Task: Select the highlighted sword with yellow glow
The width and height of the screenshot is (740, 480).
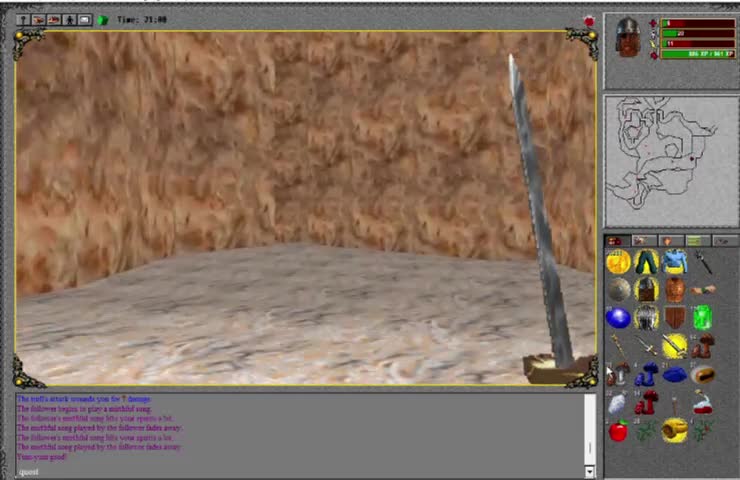Action: 675,346
